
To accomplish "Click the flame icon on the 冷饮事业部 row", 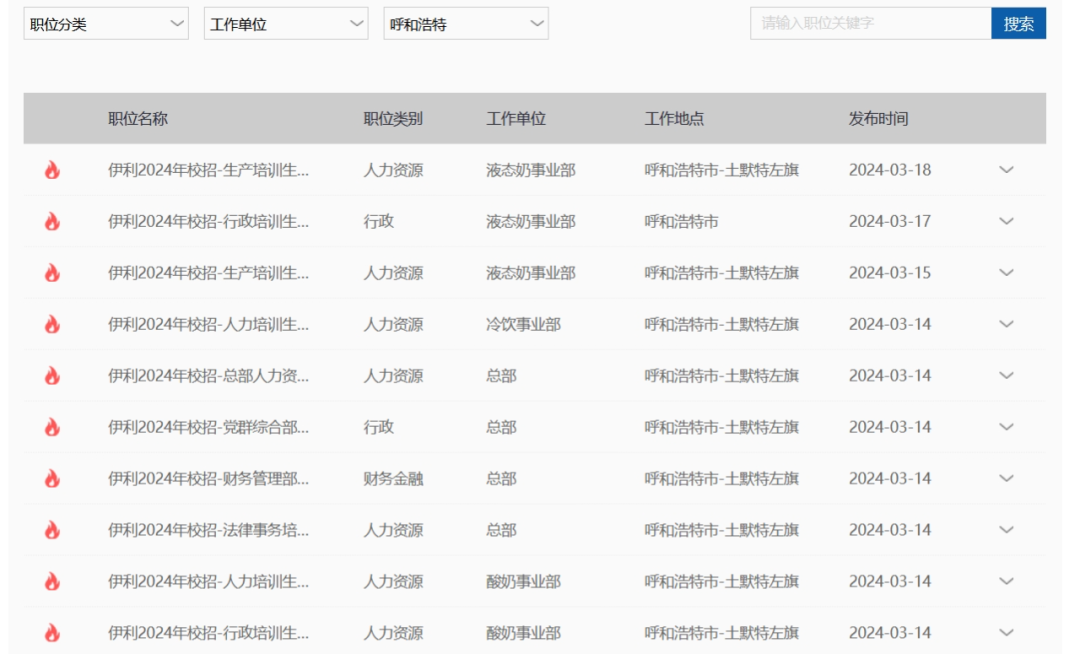I will tap(52, 324).
